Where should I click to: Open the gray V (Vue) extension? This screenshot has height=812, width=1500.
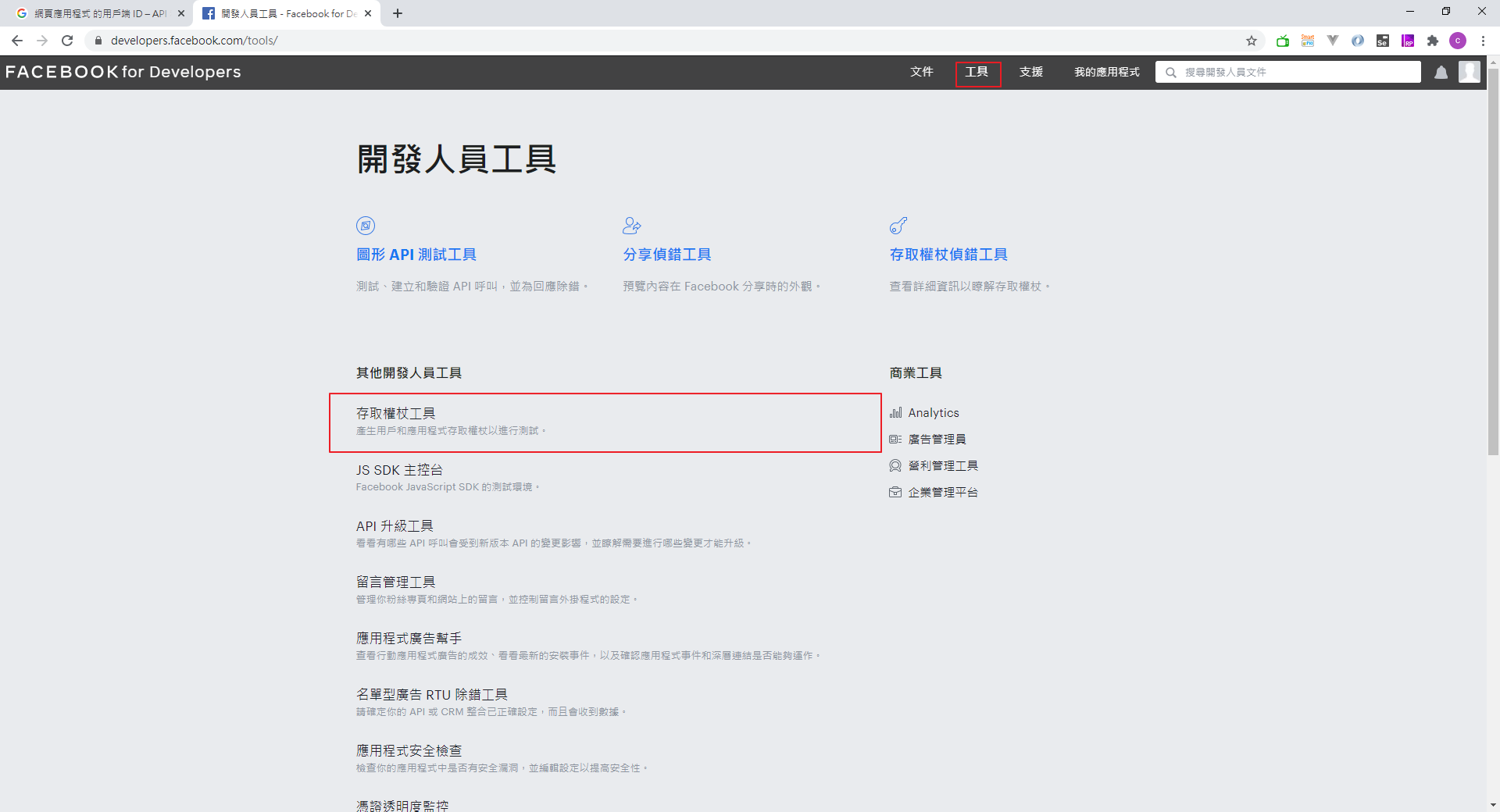1333,41
